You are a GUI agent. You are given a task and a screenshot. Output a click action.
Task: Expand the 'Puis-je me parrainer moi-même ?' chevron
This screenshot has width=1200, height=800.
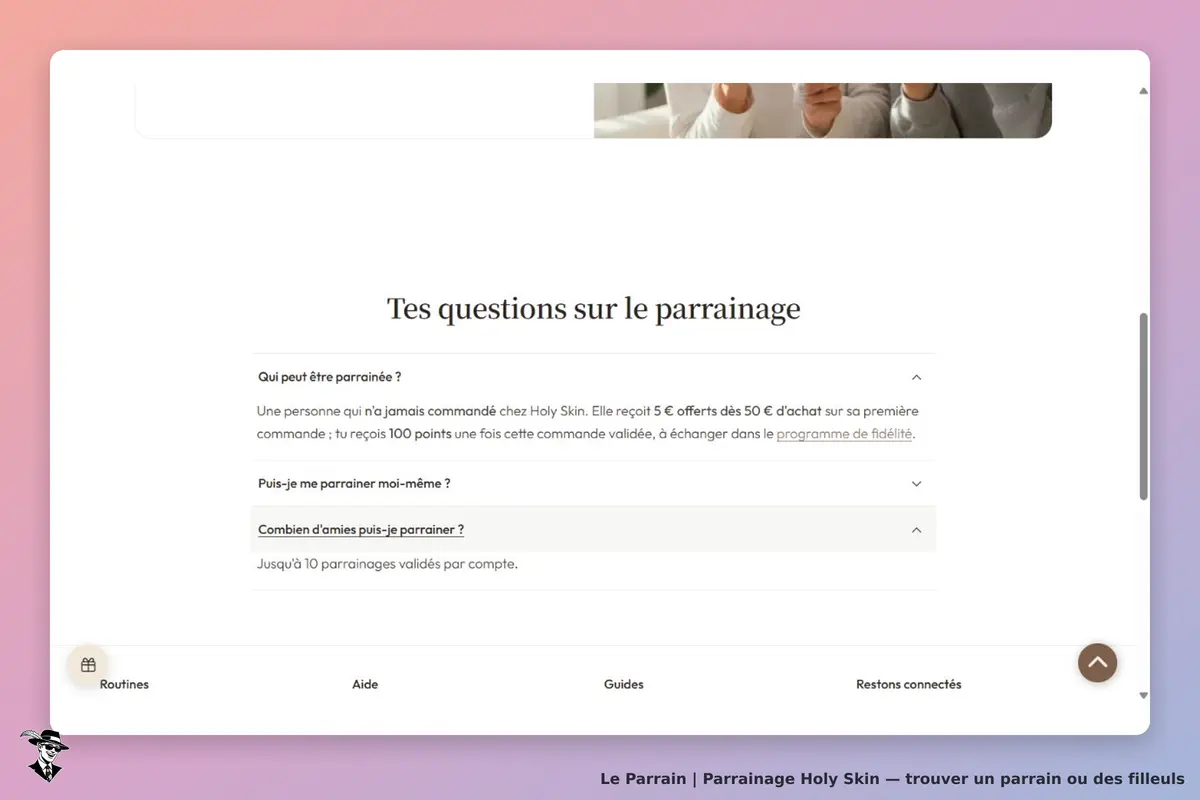(x=916, y=483)
